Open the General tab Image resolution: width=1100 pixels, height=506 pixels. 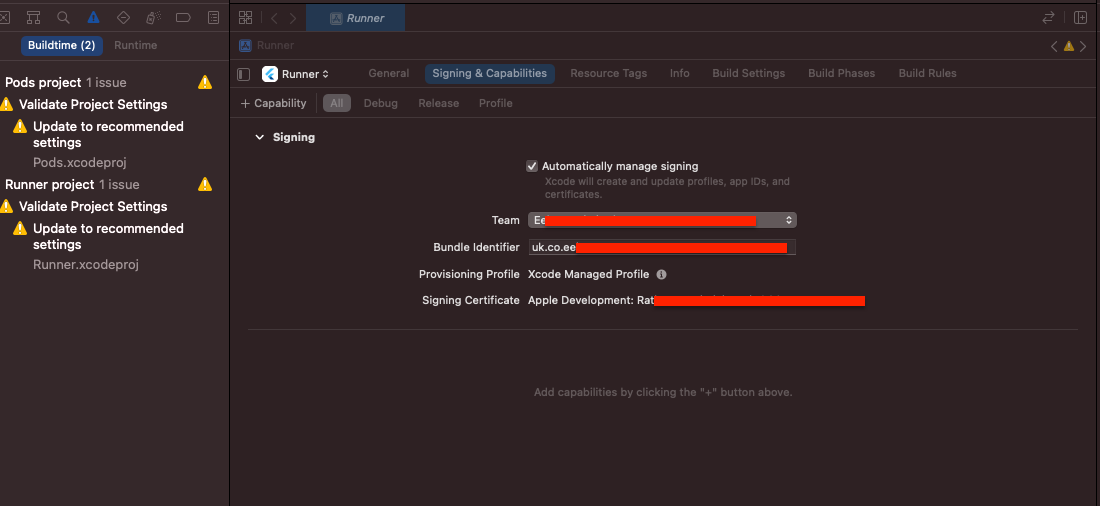click(x=389, y=74)
